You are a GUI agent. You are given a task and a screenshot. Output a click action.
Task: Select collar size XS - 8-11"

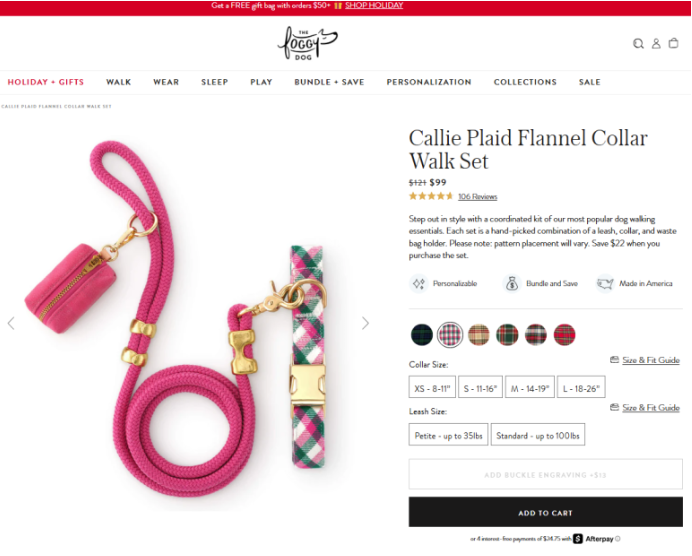click(432, 388)
